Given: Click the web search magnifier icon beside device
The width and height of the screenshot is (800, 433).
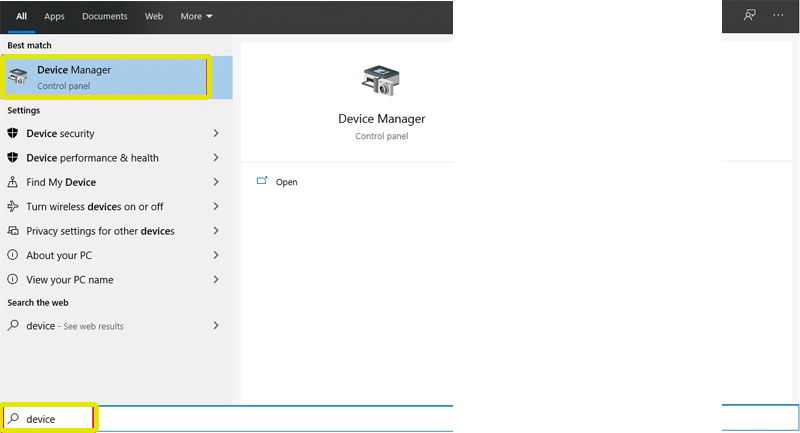Looking at the screenshot, I should coord(13,325).
